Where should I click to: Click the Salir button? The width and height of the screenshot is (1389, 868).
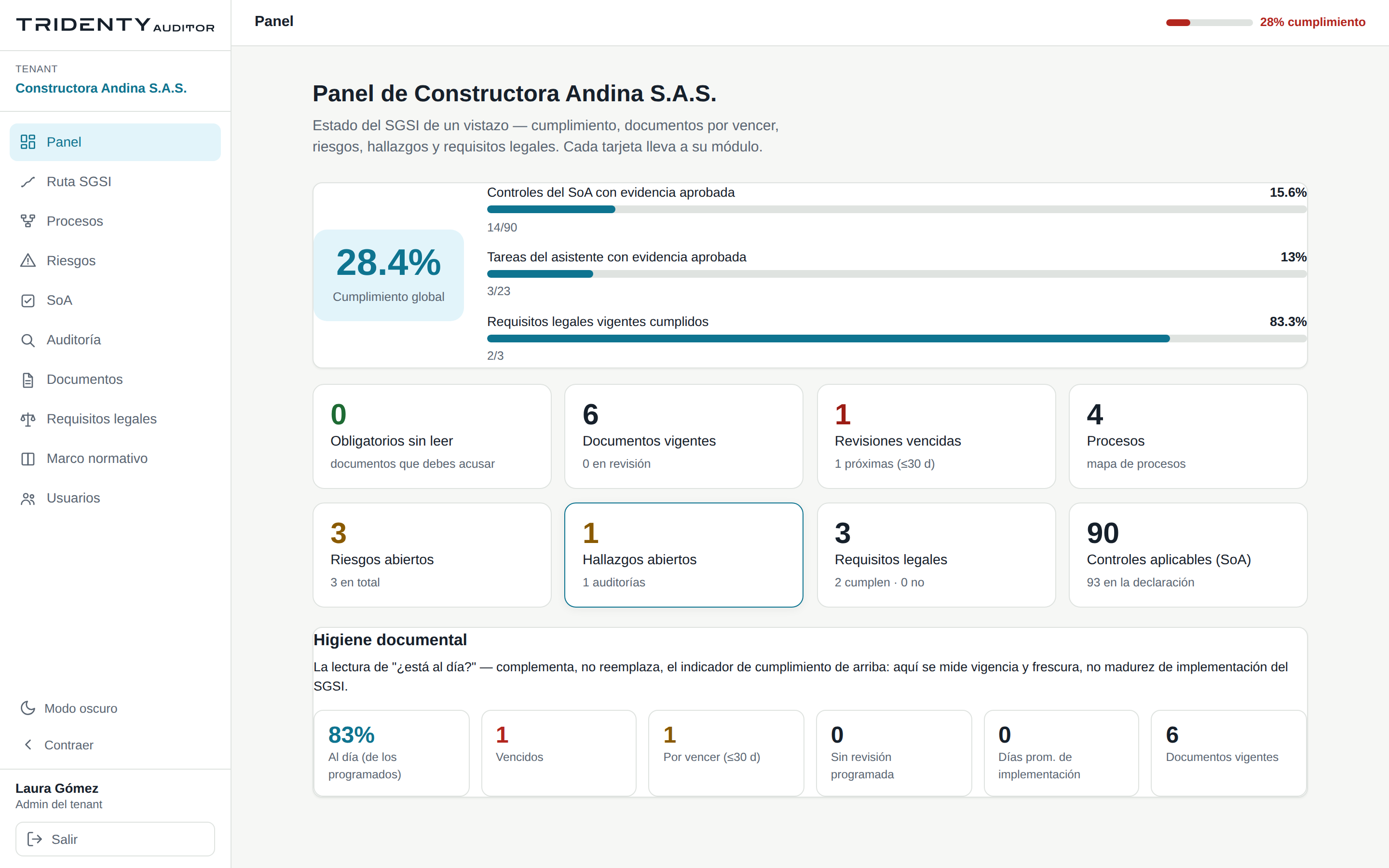(115, 839)
